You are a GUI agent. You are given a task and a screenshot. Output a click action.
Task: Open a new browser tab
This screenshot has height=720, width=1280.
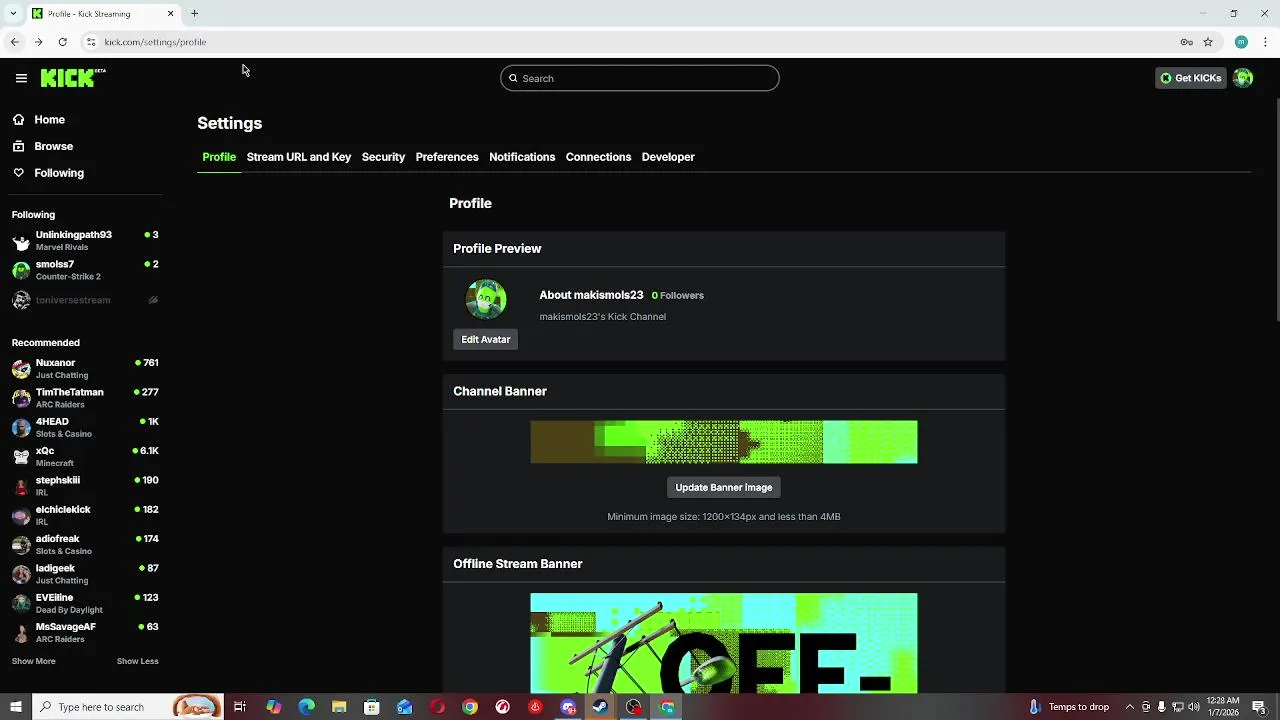pyautogui.click(x=195, y=14)
